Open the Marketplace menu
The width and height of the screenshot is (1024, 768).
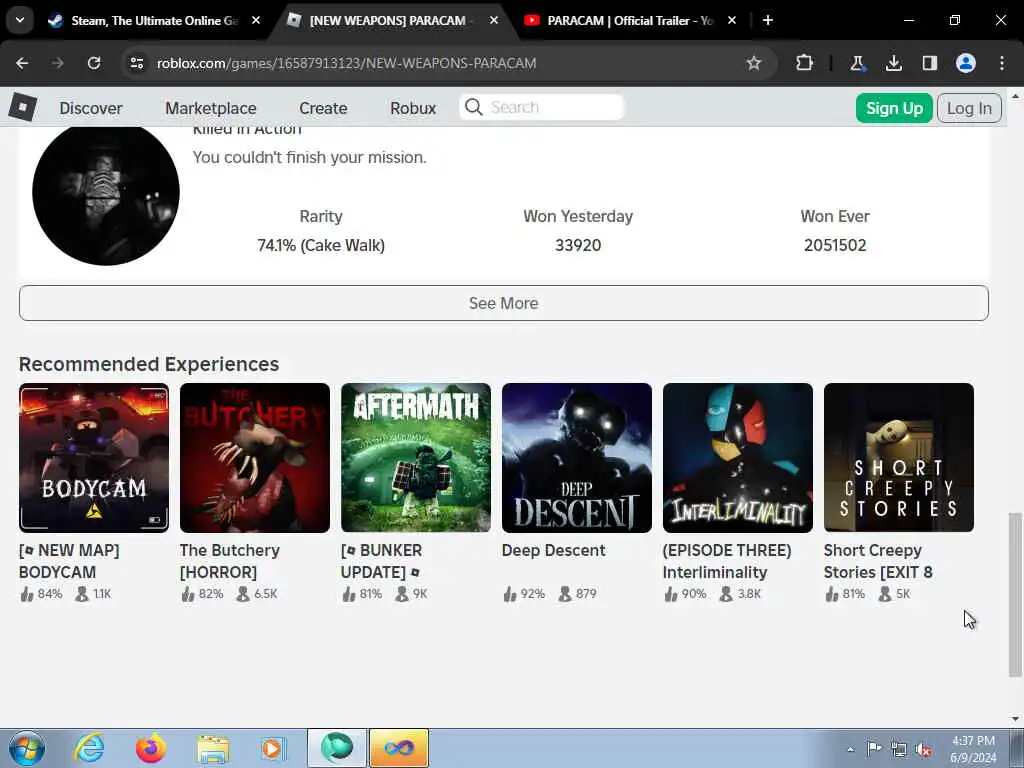211,108
